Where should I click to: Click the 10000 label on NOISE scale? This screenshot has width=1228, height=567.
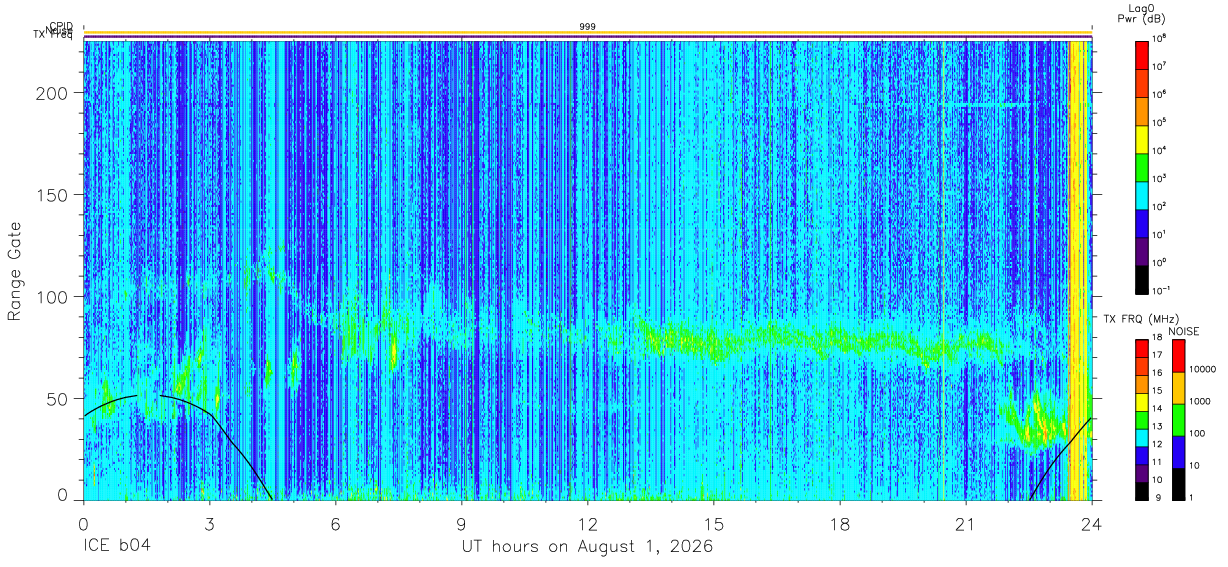pyautogui.click(x=1203, y=370)
